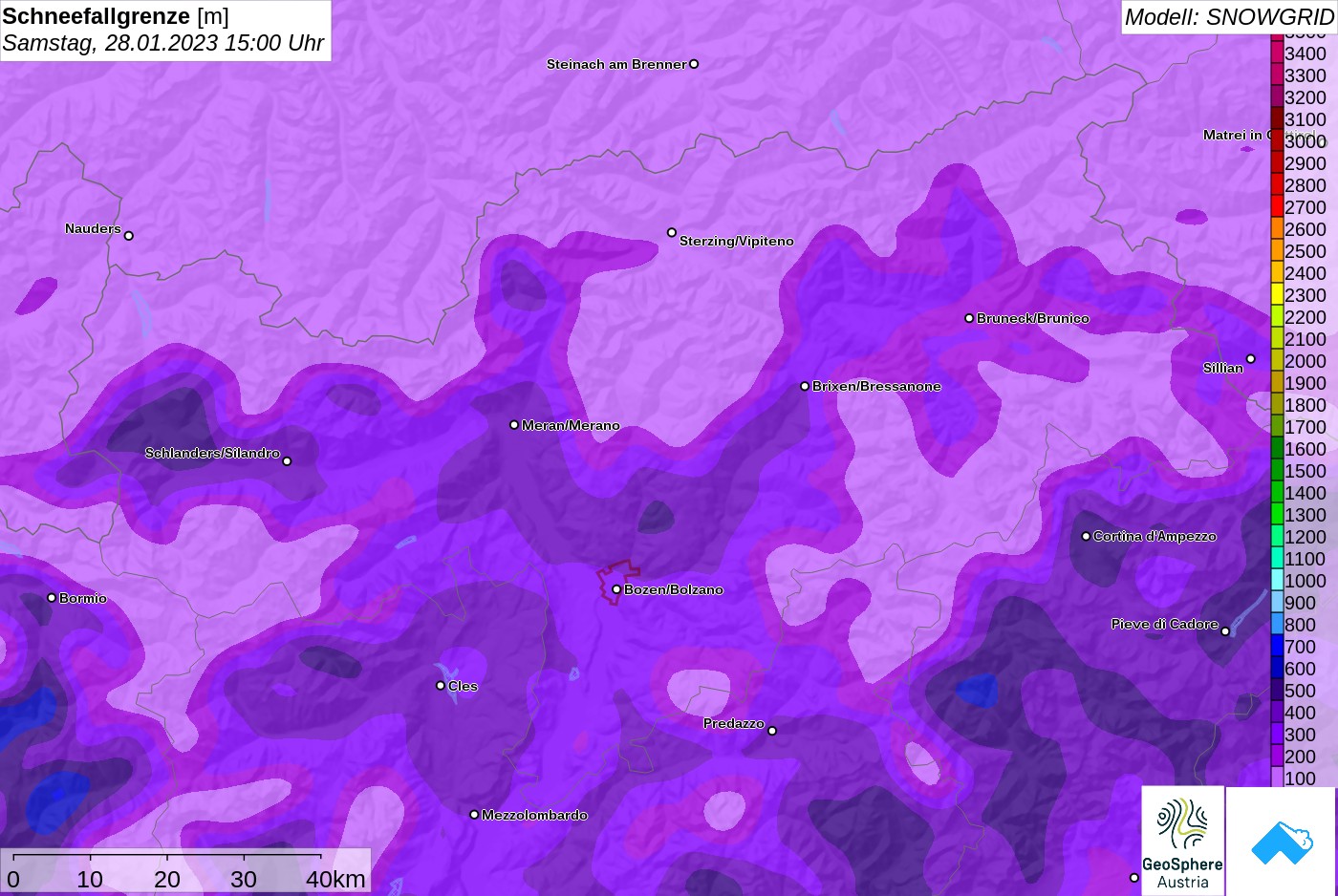Screen dimensions: 1338x896
Task: Pick the yellow legend swatch for 2200
Action: [x=1277, y=316]
